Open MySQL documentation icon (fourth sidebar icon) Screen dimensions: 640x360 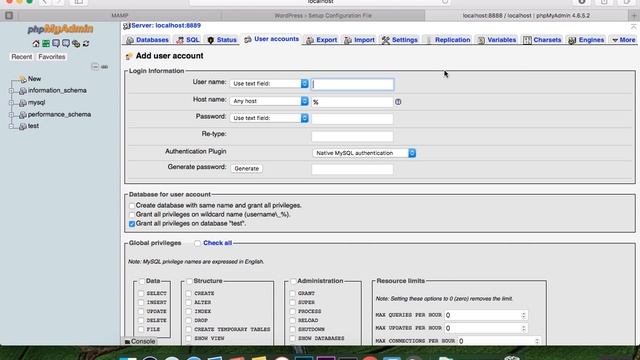click(x=66, y=43)
